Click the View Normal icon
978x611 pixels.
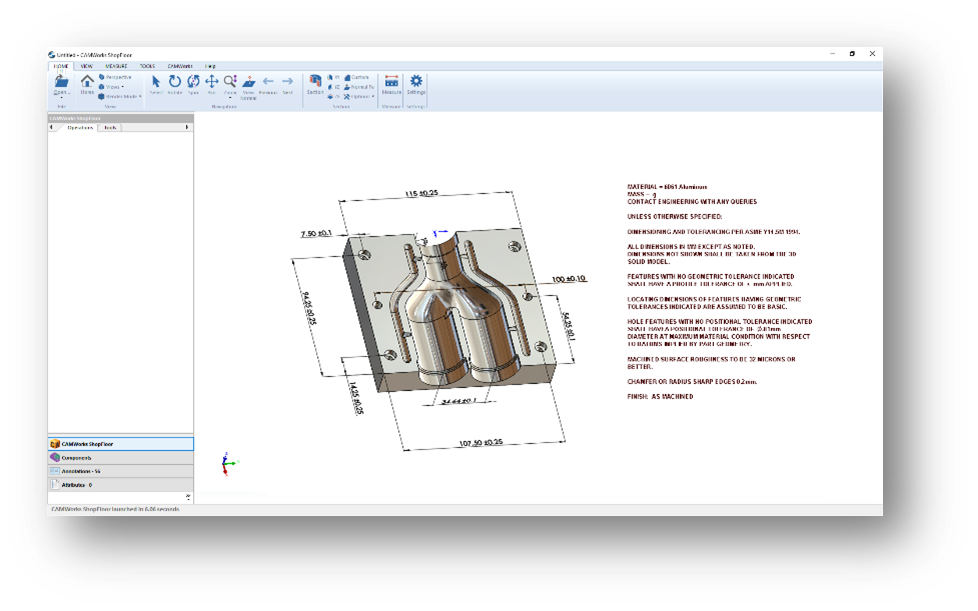pyautogui.click(x=248, y=82)
